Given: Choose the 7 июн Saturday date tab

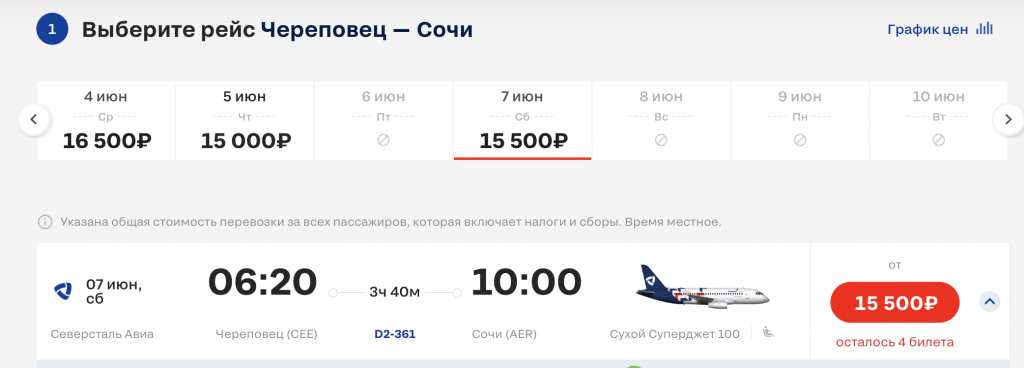Looking at the screenshot, I should click(522, 121).
